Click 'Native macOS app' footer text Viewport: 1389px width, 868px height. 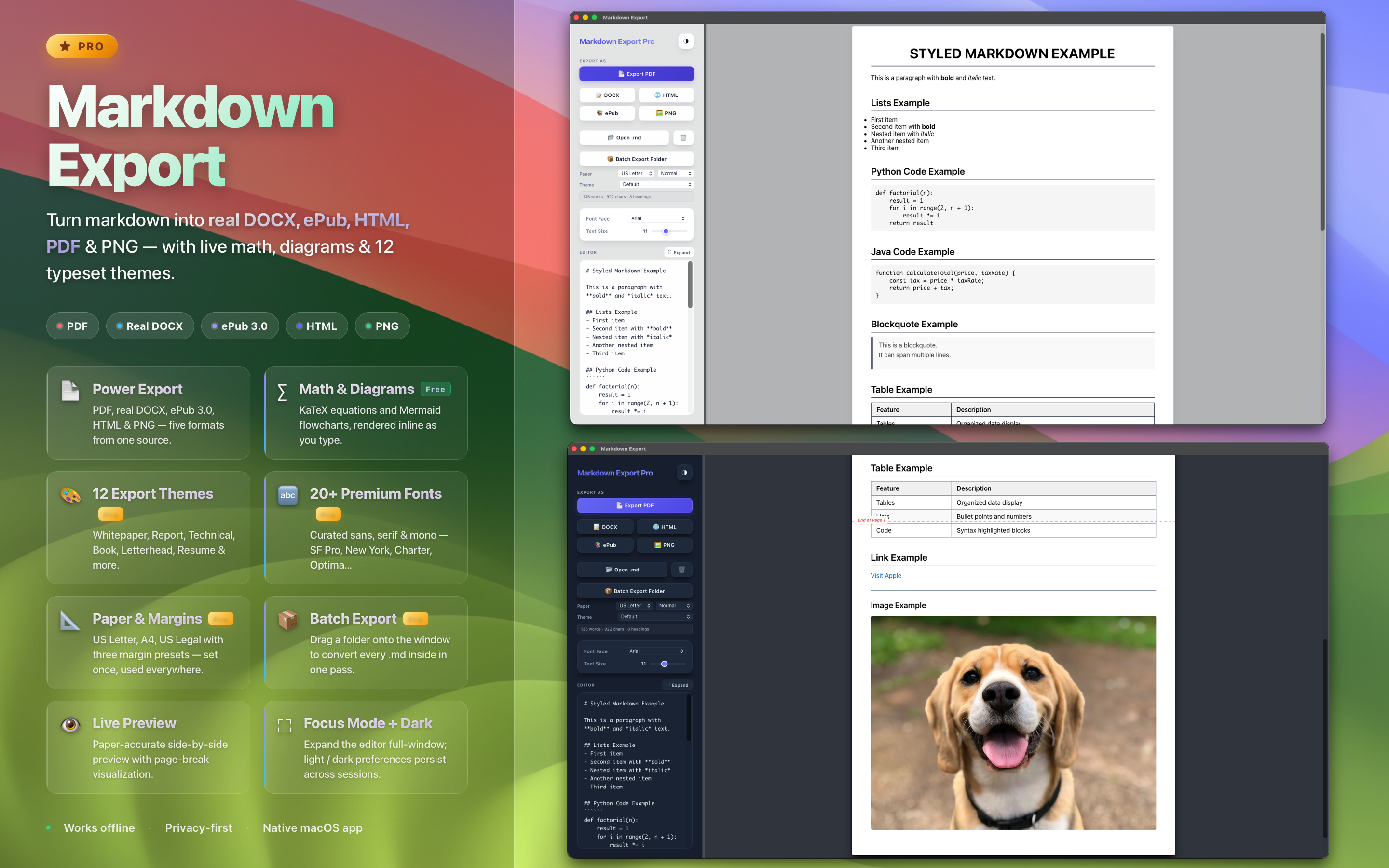(x=312, y=828)
